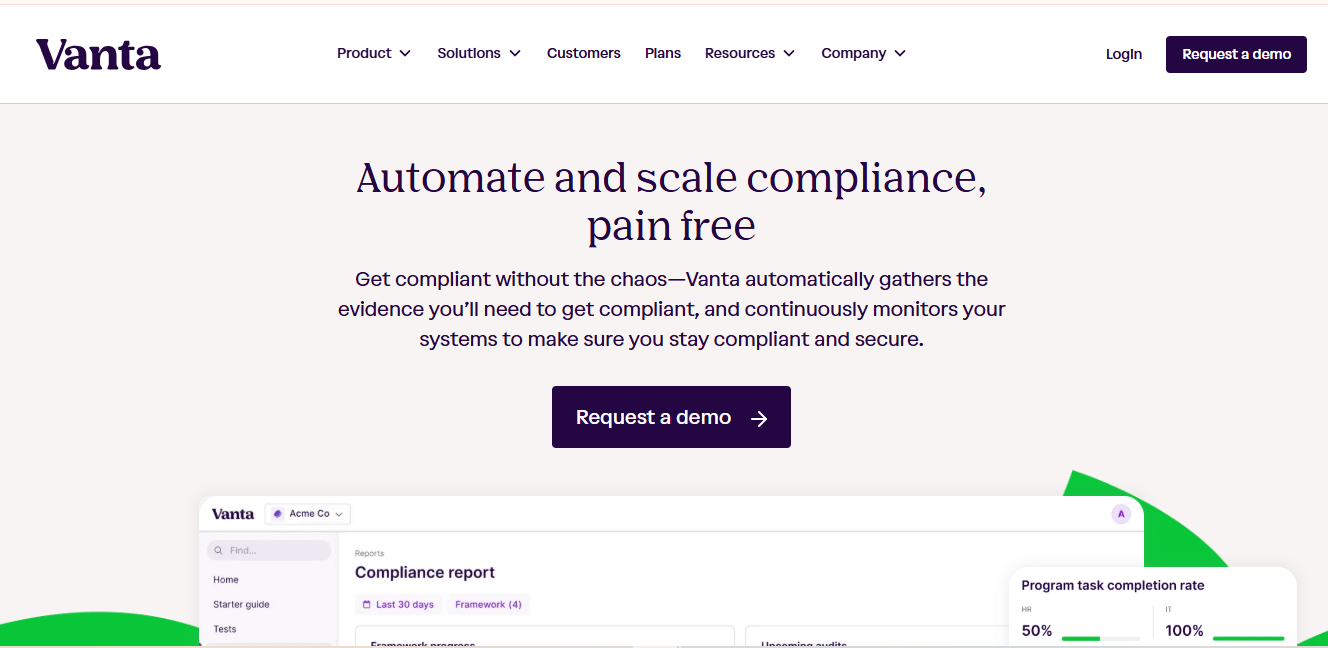This screenshot has height=648, width=1328.
Task: Click the HR 50% progress bar
Action: (x=1101, y=638)
